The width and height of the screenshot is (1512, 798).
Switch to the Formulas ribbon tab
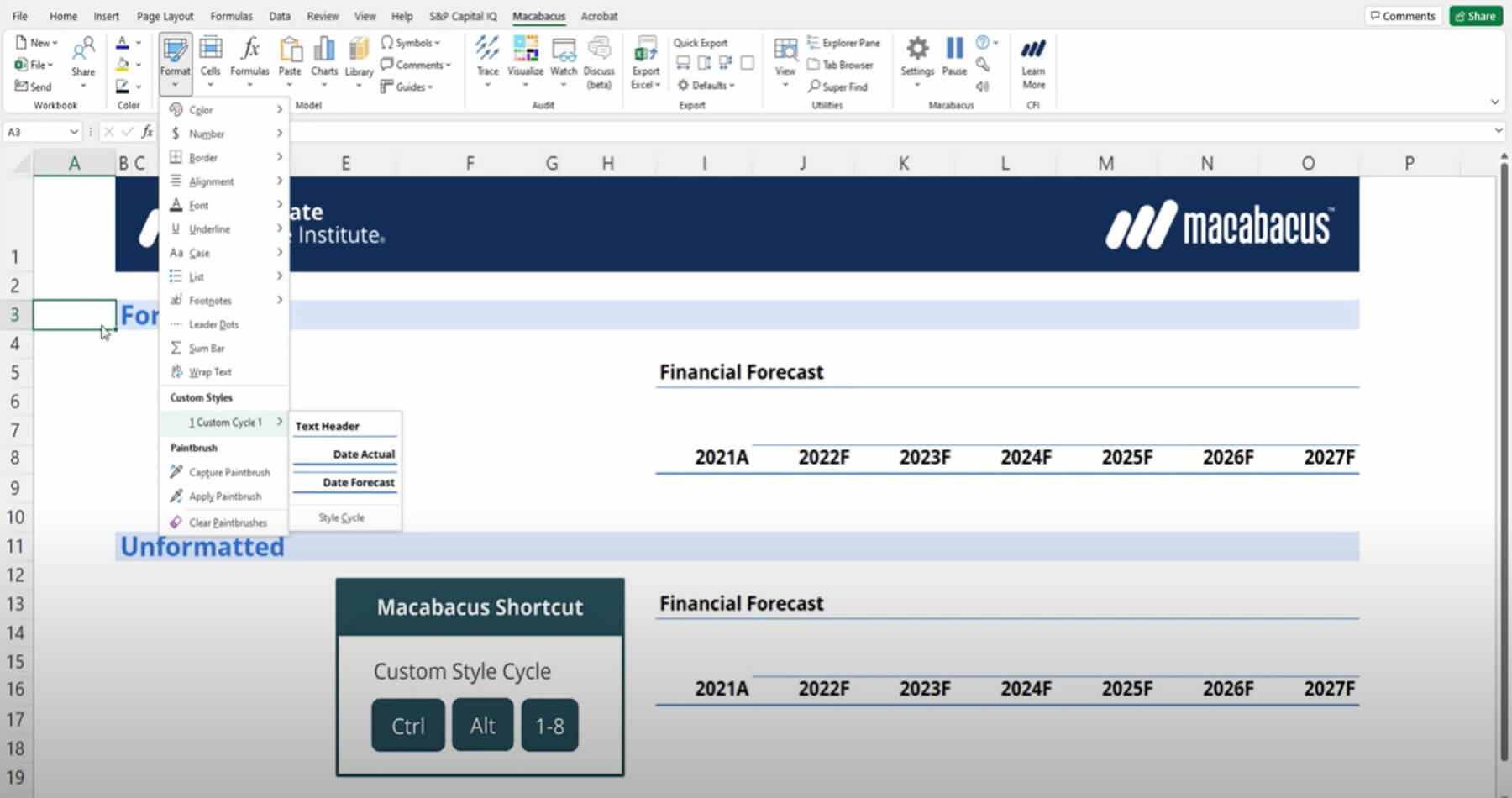pyautogui.click(x=231, y=16)
